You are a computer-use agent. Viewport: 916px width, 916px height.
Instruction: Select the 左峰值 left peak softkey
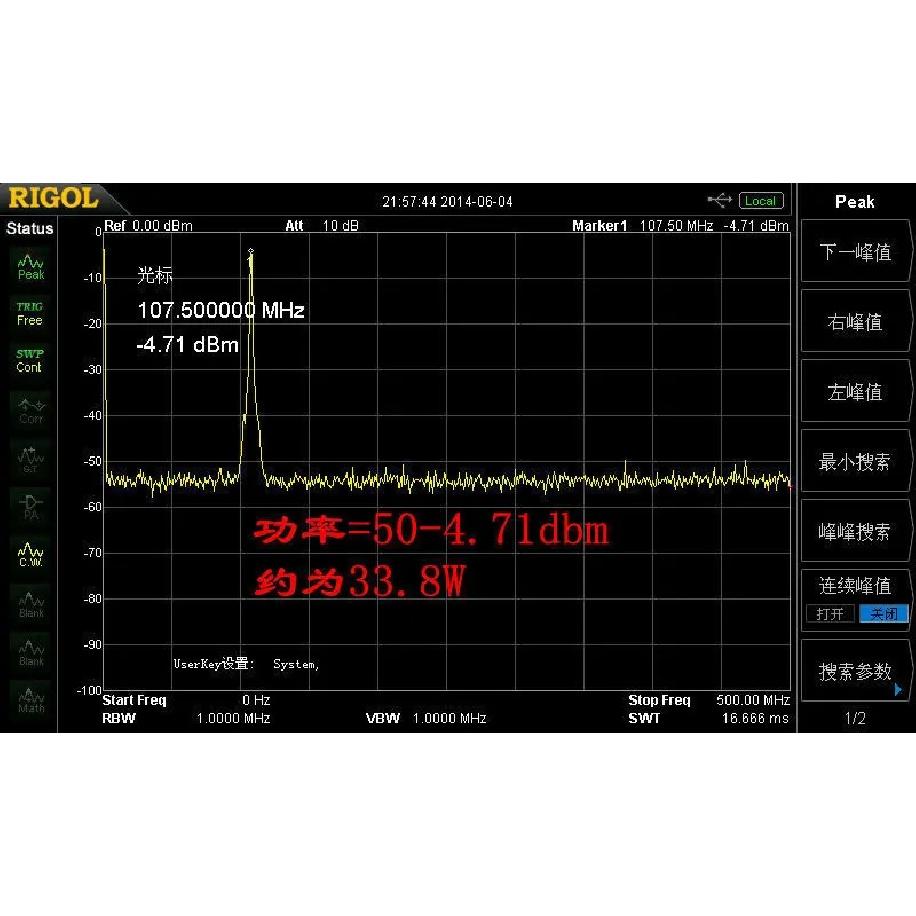(x=855, y=391)
